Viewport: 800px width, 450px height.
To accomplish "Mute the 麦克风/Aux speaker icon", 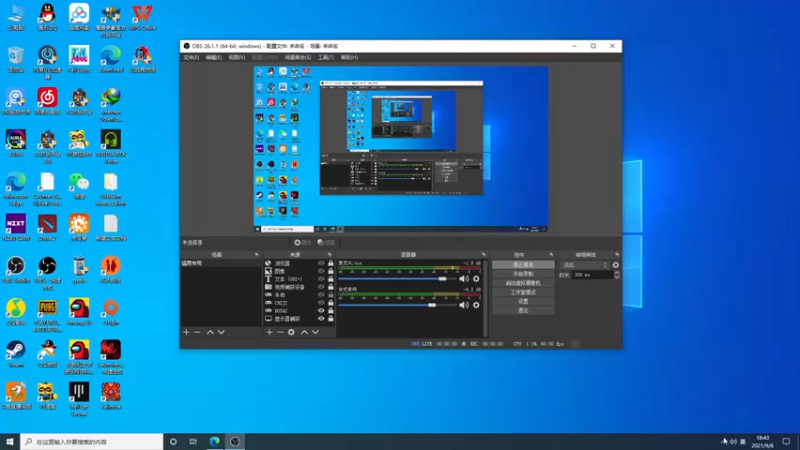I will tap(464, 279).
